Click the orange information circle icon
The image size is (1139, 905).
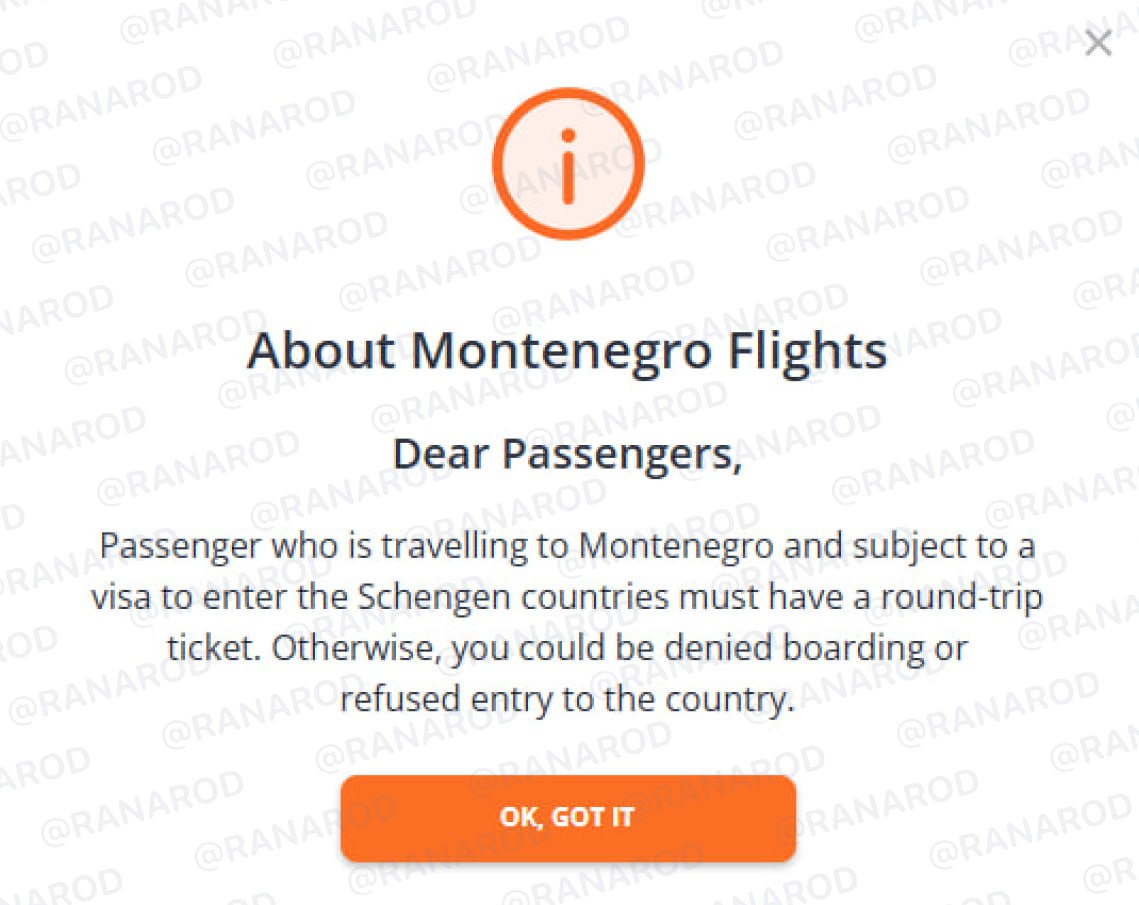tap(568, 163)
